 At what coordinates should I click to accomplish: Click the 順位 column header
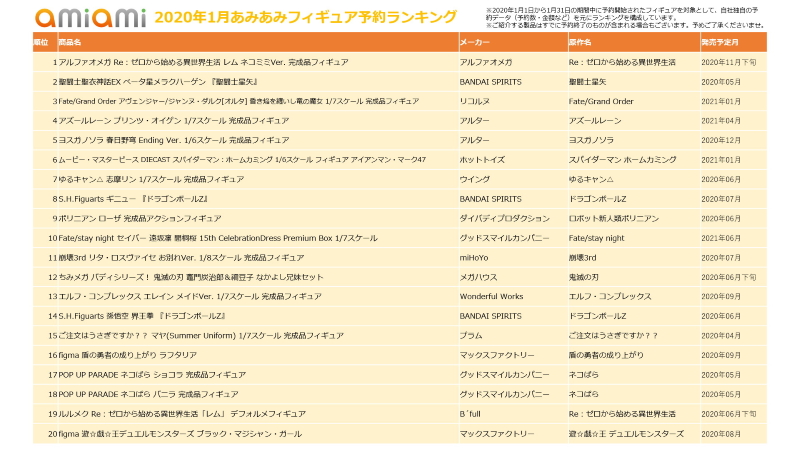click(40, 43)
